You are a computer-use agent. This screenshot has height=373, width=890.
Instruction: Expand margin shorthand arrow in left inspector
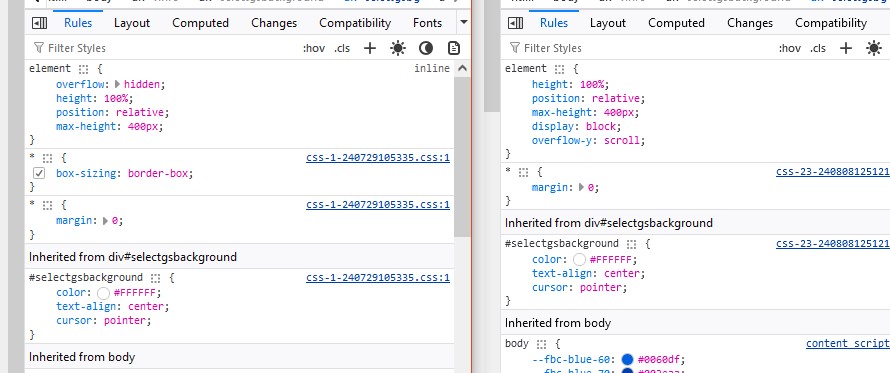[x=106, y=220]
